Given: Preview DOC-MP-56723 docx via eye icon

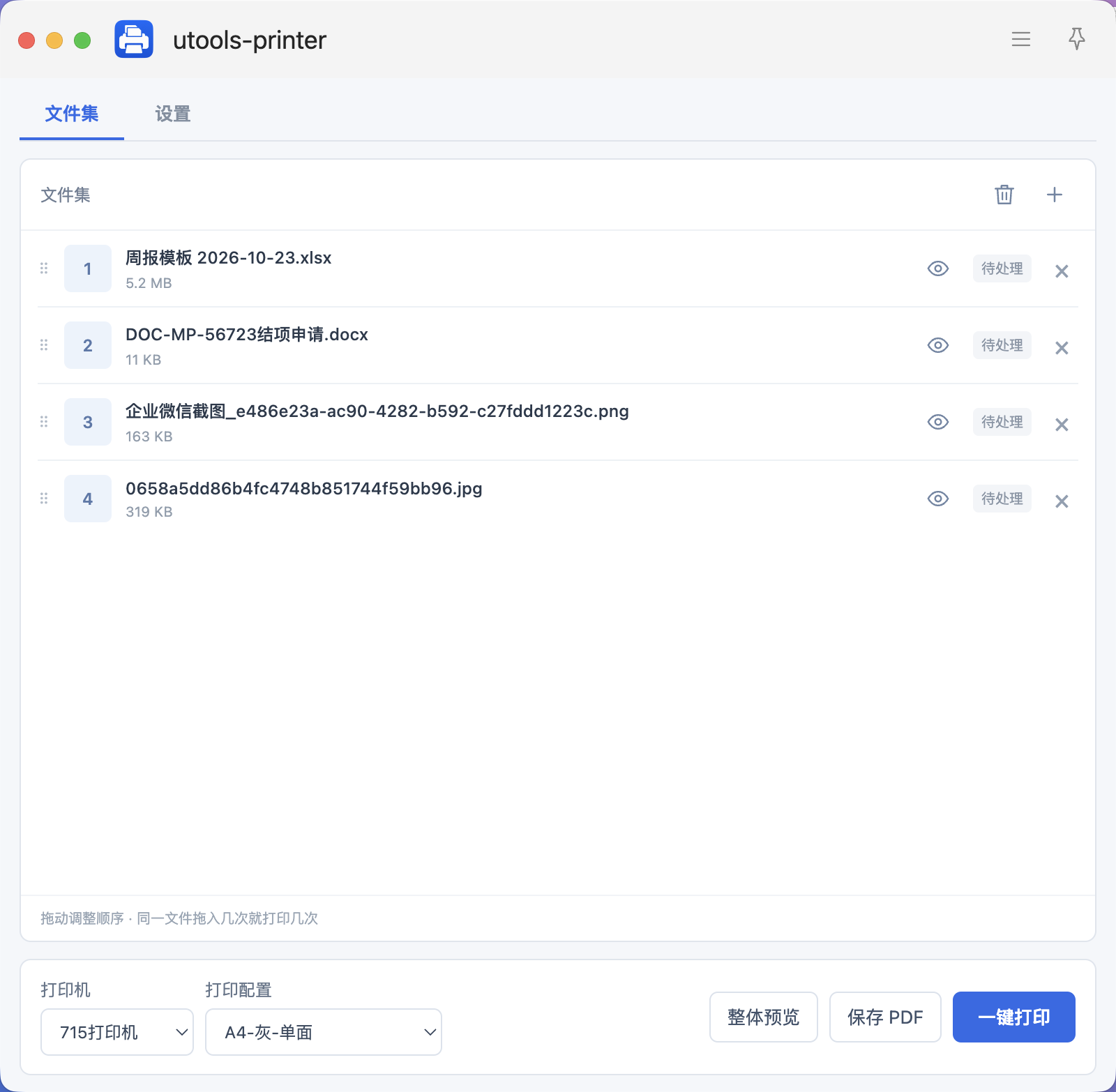Looking at the screenshot, I should pos(938,345).
